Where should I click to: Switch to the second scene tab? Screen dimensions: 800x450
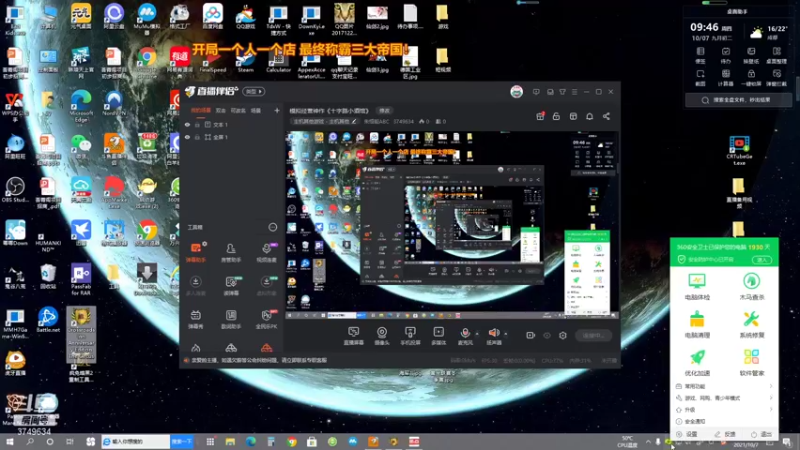click(x=220, y=110)
